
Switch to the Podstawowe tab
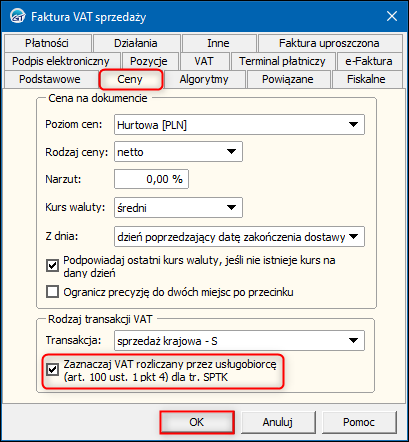tap(50, 79)
